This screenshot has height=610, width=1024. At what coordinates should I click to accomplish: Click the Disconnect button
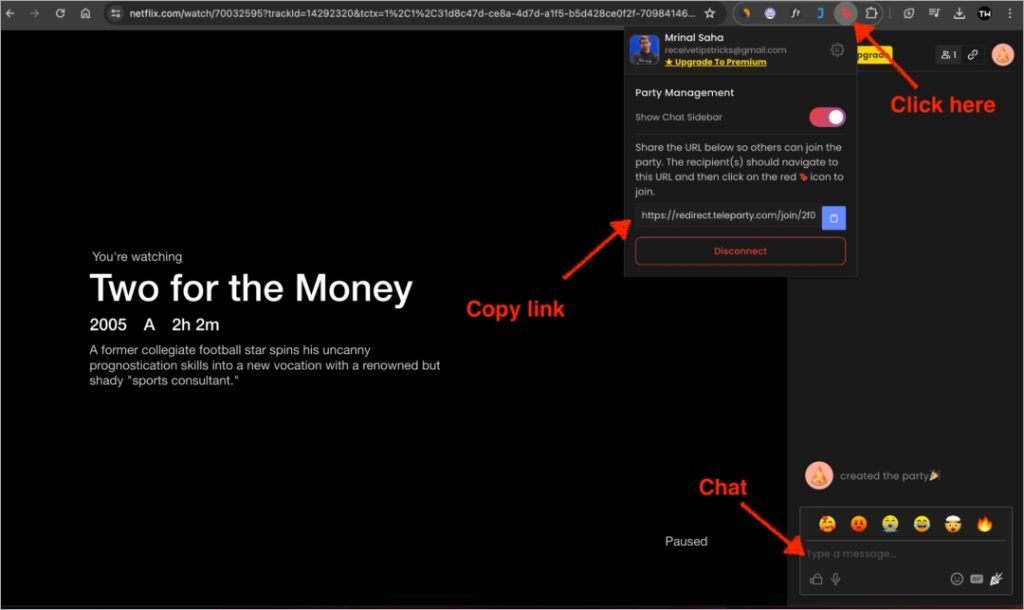[x=741, y=251]
